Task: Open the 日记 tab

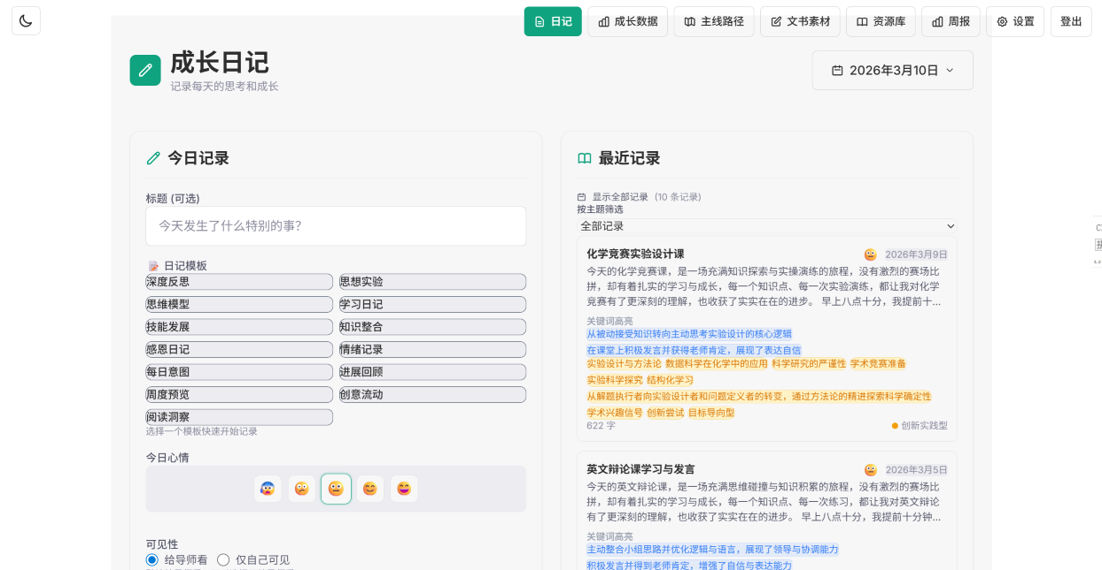Action: point(553,22)
